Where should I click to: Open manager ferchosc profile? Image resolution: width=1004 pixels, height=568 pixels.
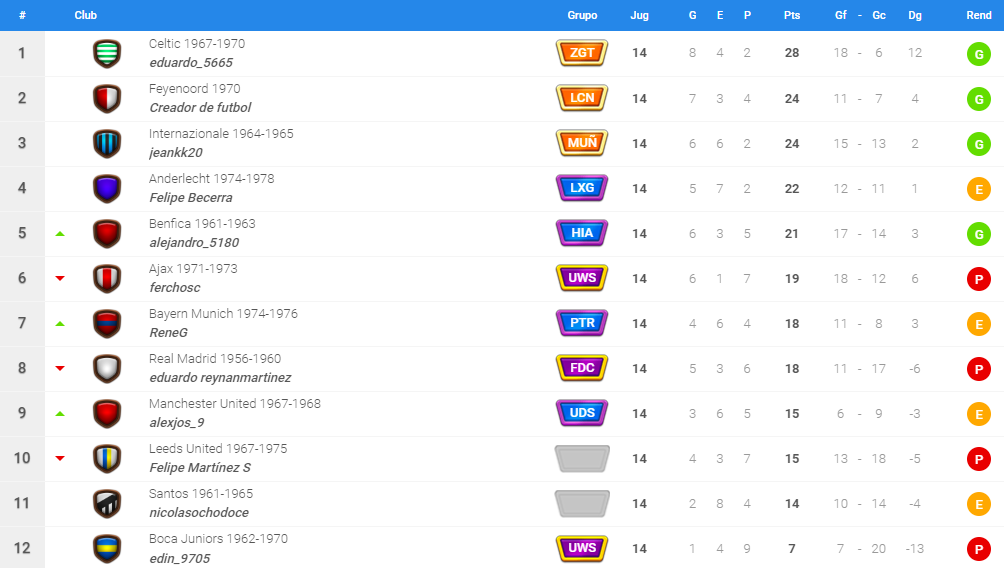[x=175, y=288]
